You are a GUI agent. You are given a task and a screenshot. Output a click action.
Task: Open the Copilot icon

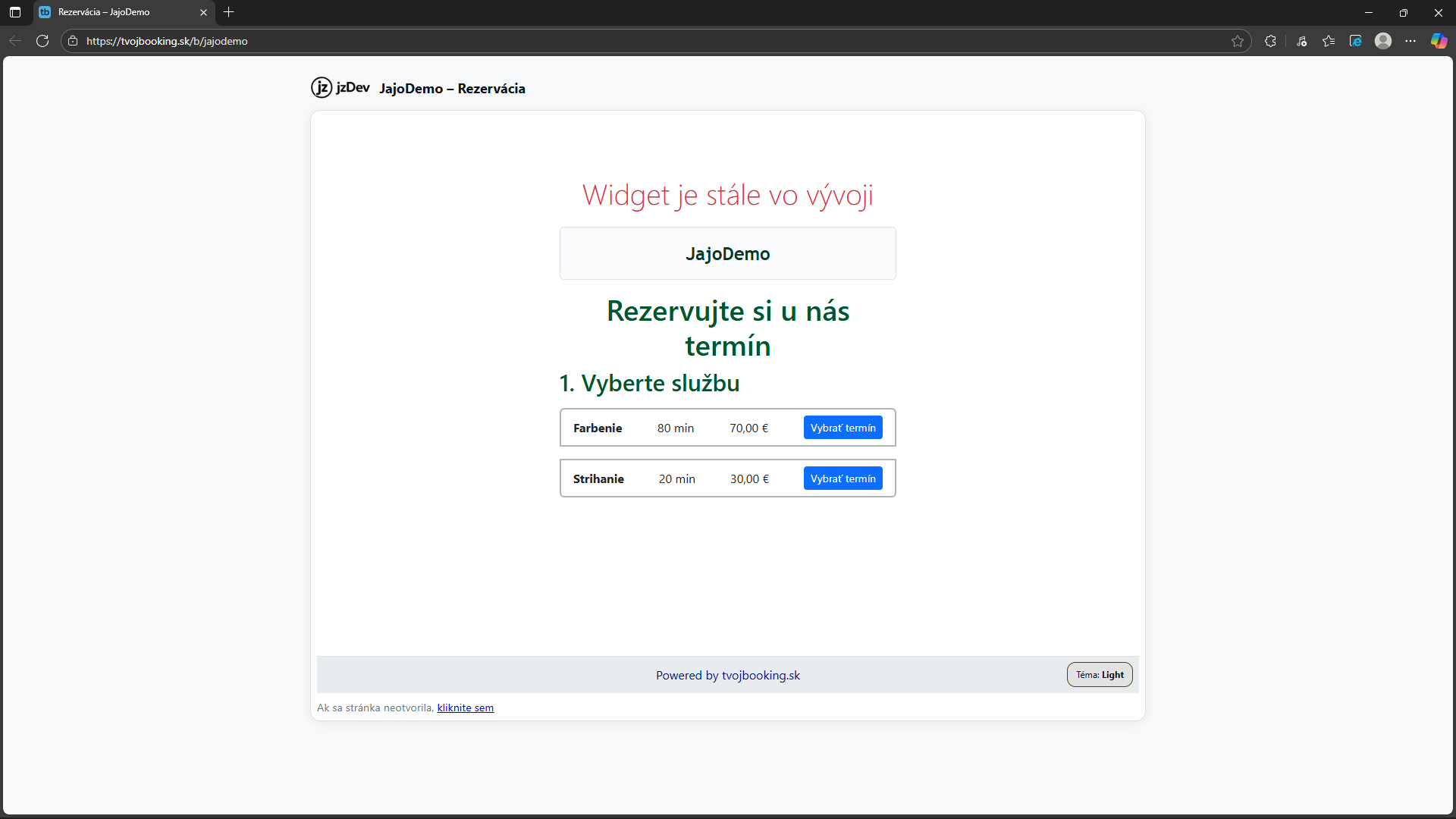pos(1439,41)
